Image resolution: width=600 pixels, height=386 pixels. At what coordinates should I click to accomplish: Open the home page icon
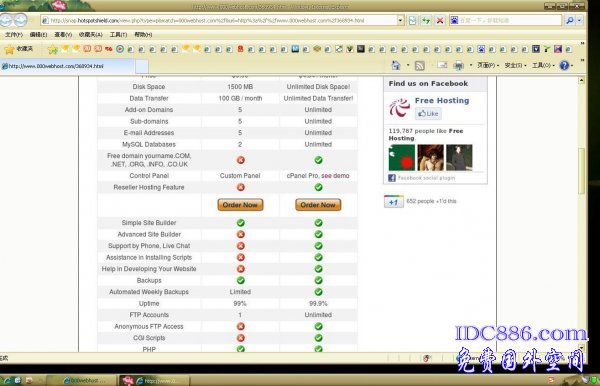click(x=396, y=65)
